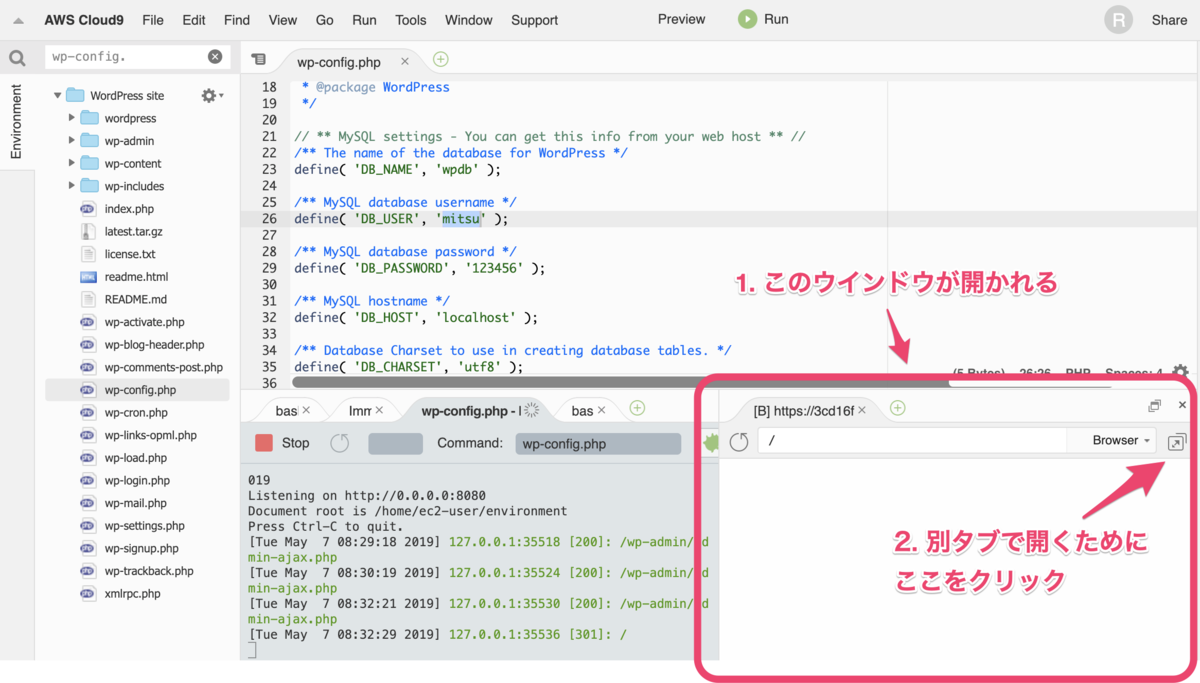This screenshot has height=683, width=1200.
Task: Select wp-mail.php in file tree
Action: 137,503
